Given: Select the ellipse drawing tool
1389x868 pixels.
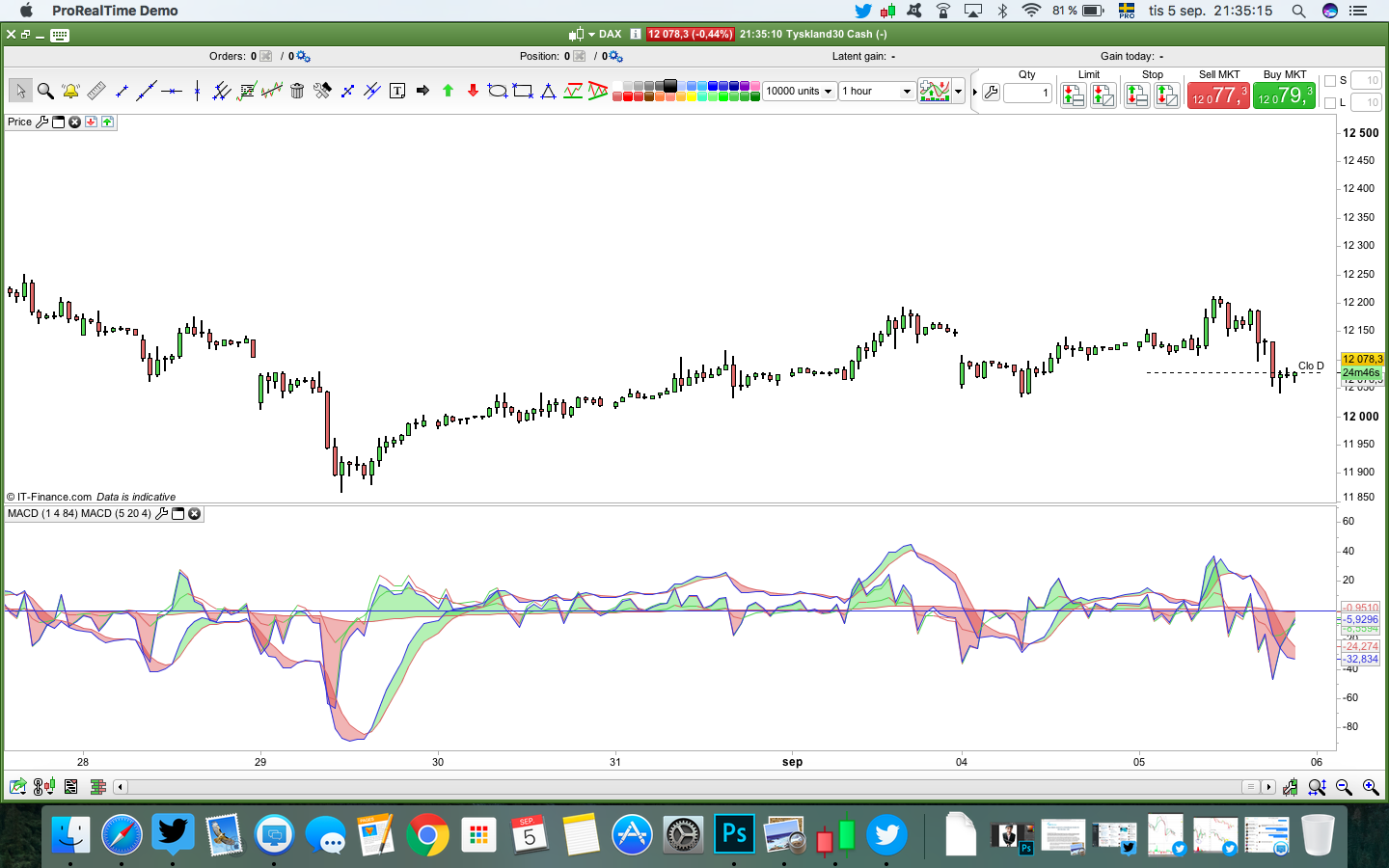Looking at the screenshot, I should 498,91.
